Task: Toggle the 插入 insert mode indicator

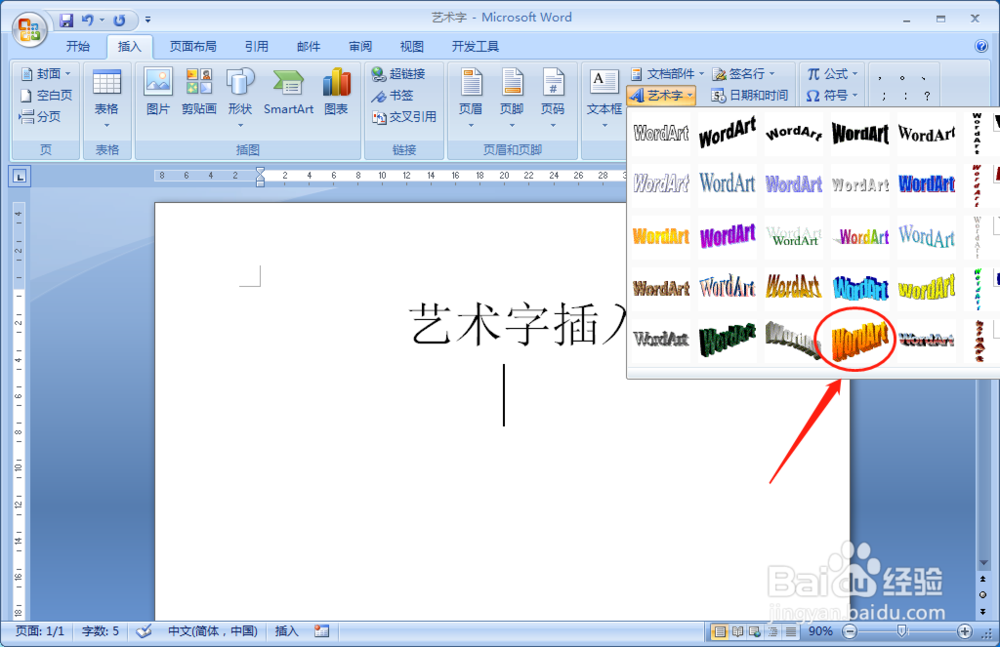Action: tap(286, 631)
